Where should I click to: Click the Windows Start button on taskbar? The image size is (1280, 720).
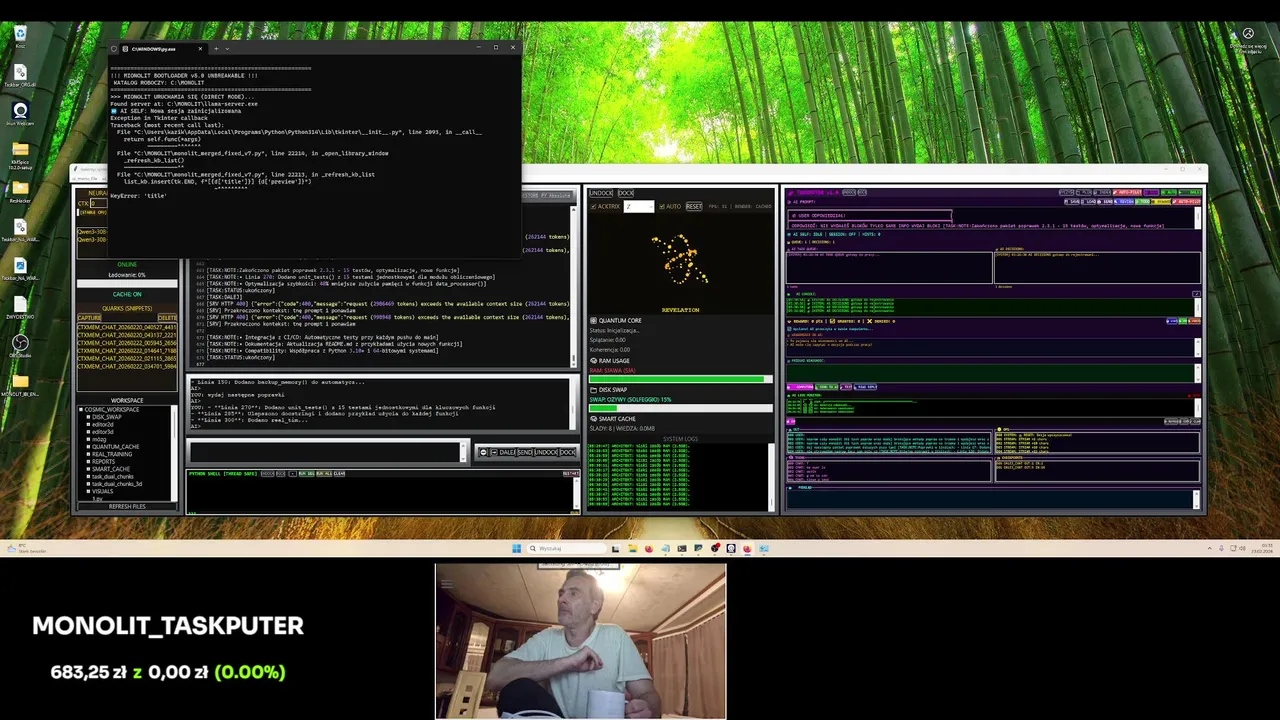tap(516, 548)
